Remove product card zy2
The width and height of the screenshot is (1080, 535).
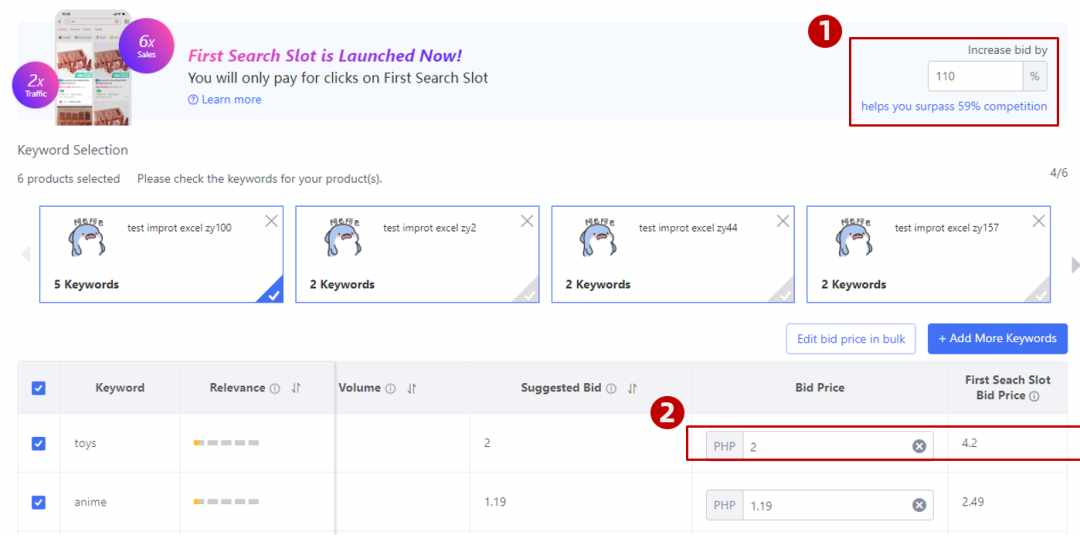pyautogui.click(x=527, y=221)
